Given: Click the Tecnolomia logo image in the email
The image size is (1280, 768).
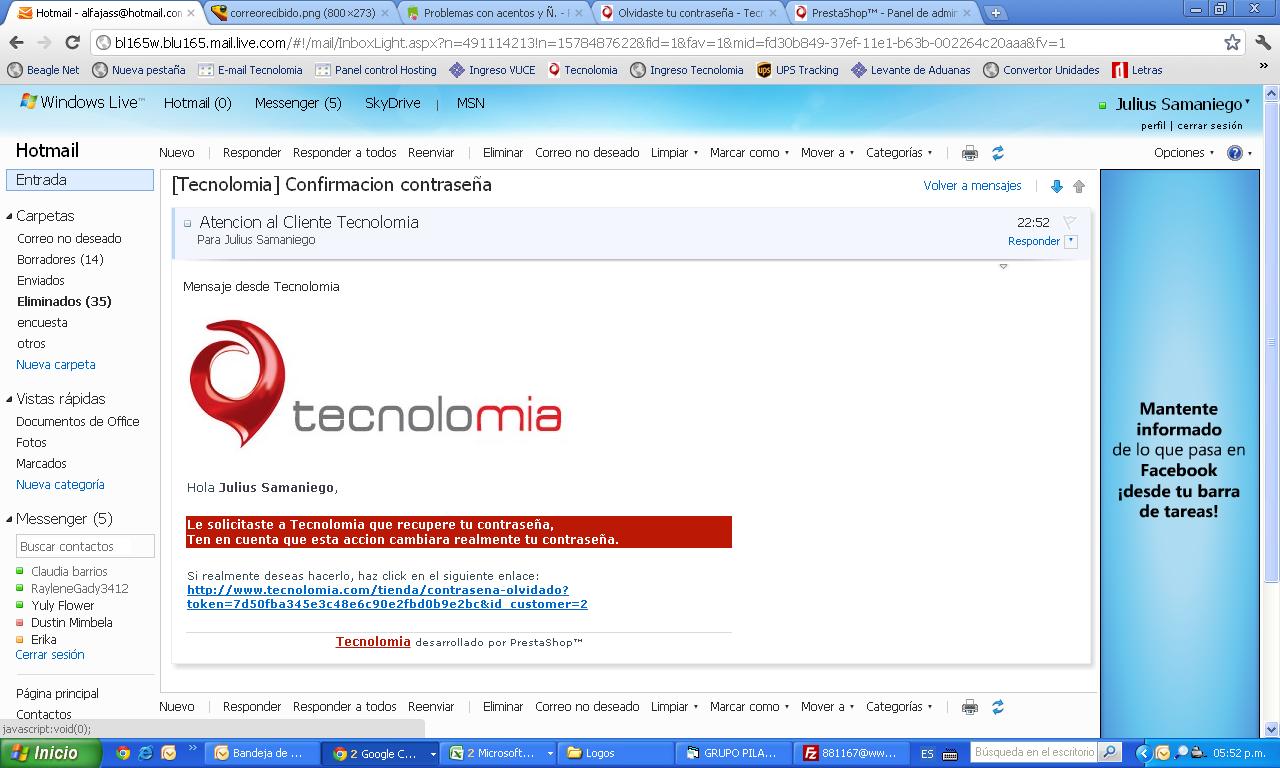Looking at the screenshot, I should click(375, 383).
